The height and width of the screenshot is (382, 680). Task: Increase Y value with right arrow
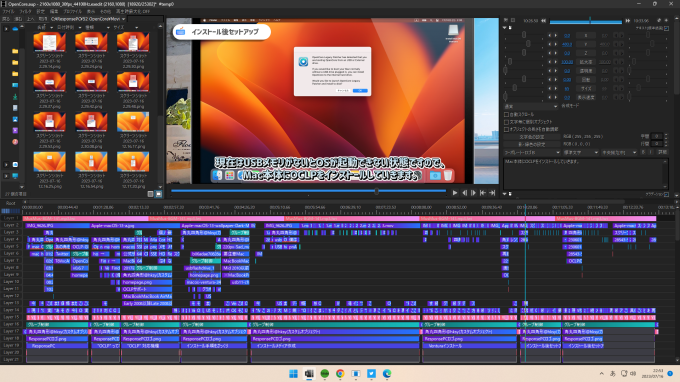(556, 44)
